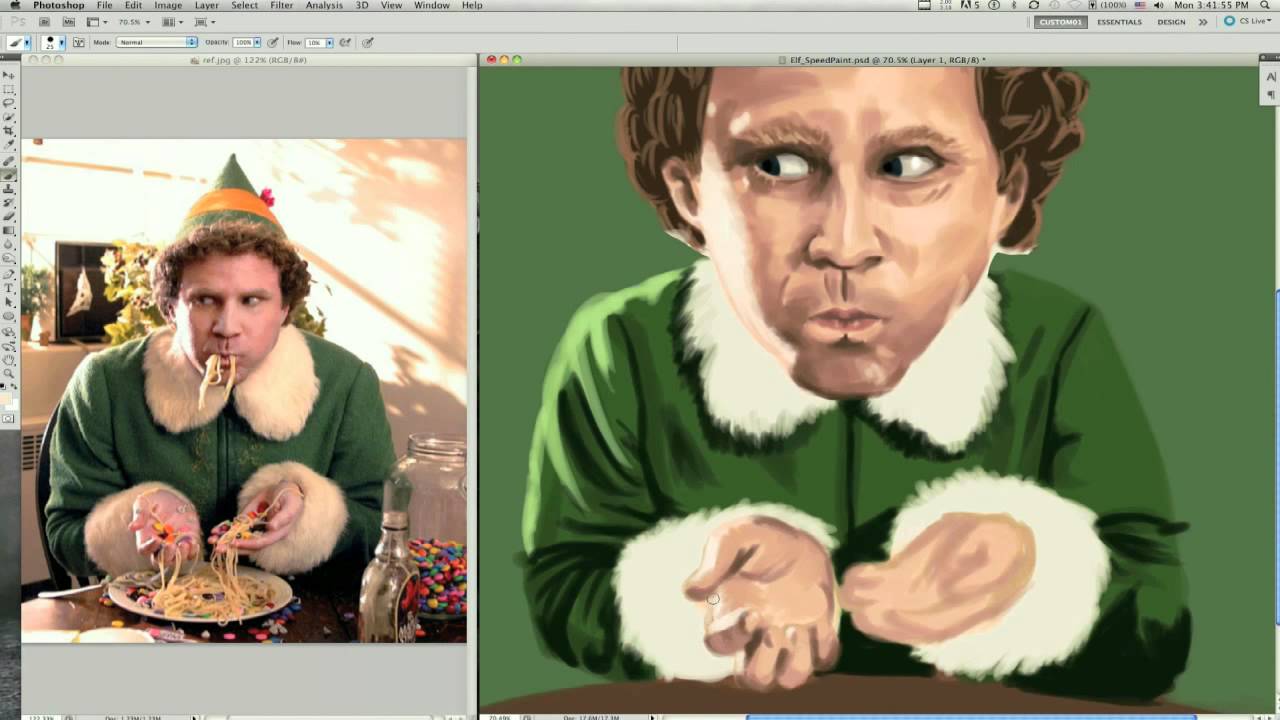
Task: Click the foreground color swatch
Action: (x=5, y=399)
